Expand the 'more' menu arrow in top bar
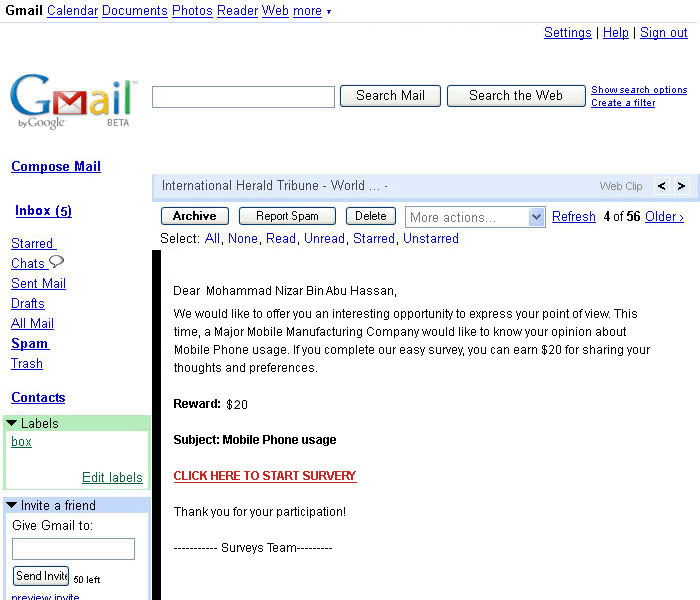Image resolution: width=700 pixels, height=600 pixels. (329, 12)
